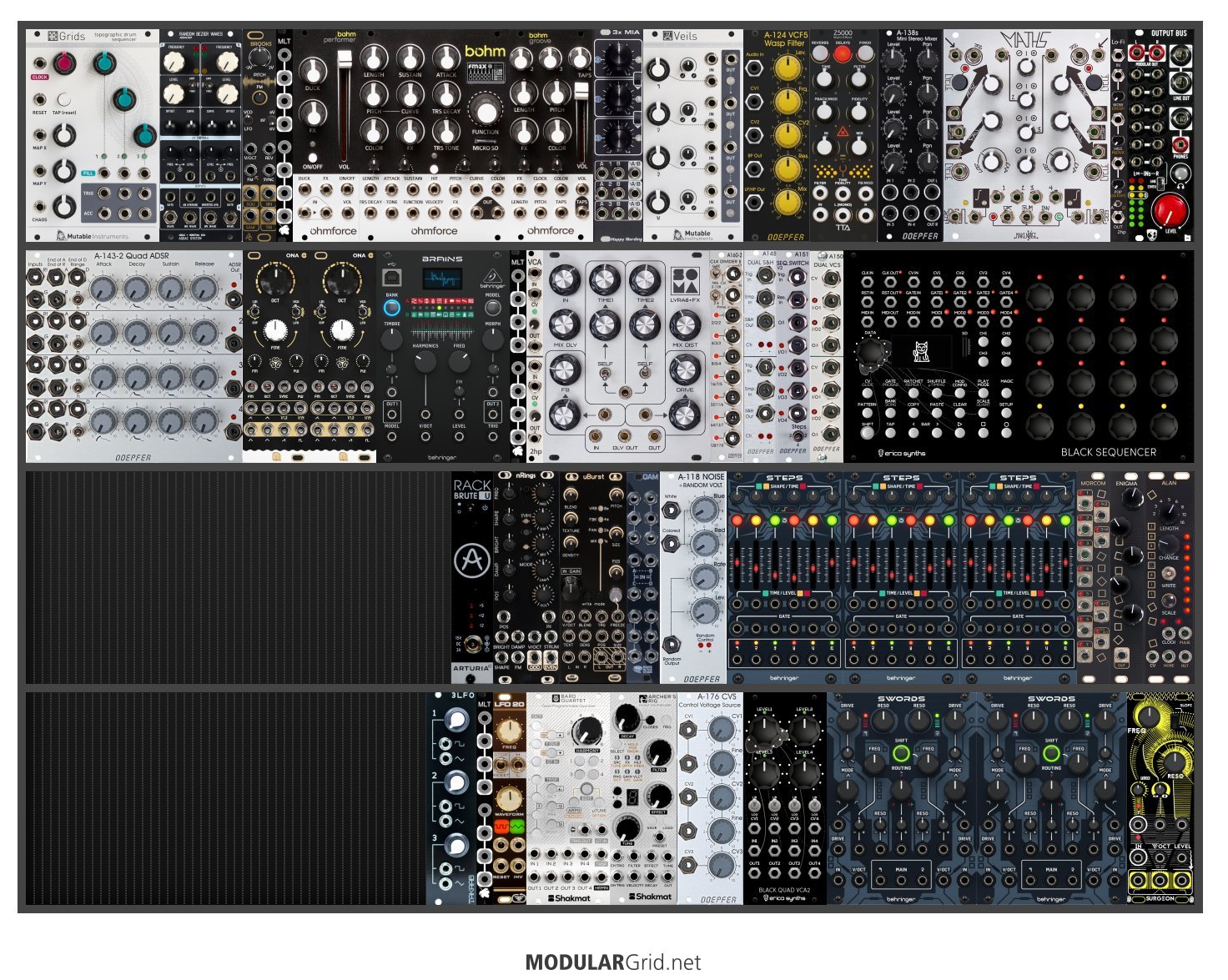This screenshot has width=1228, height=980.
Task: Click the Frq. knob on A-124 Wasp Filter
Action: point(787,102)
